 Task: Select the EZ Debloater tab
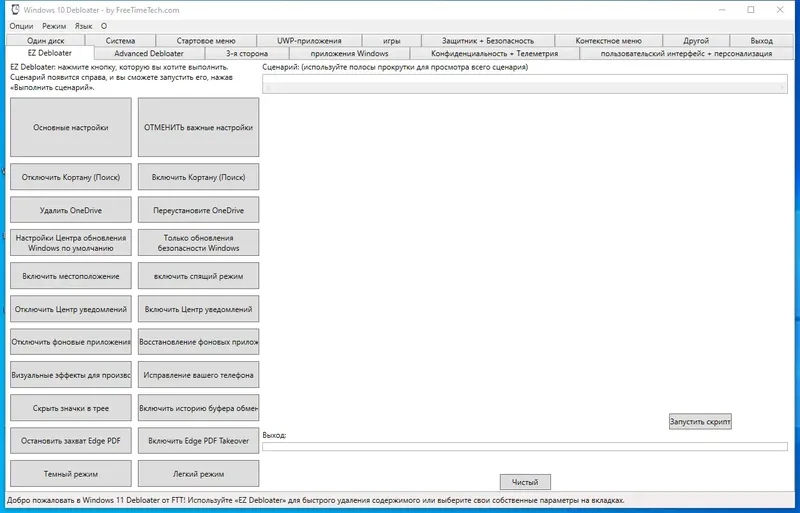[x=50, y=53]
